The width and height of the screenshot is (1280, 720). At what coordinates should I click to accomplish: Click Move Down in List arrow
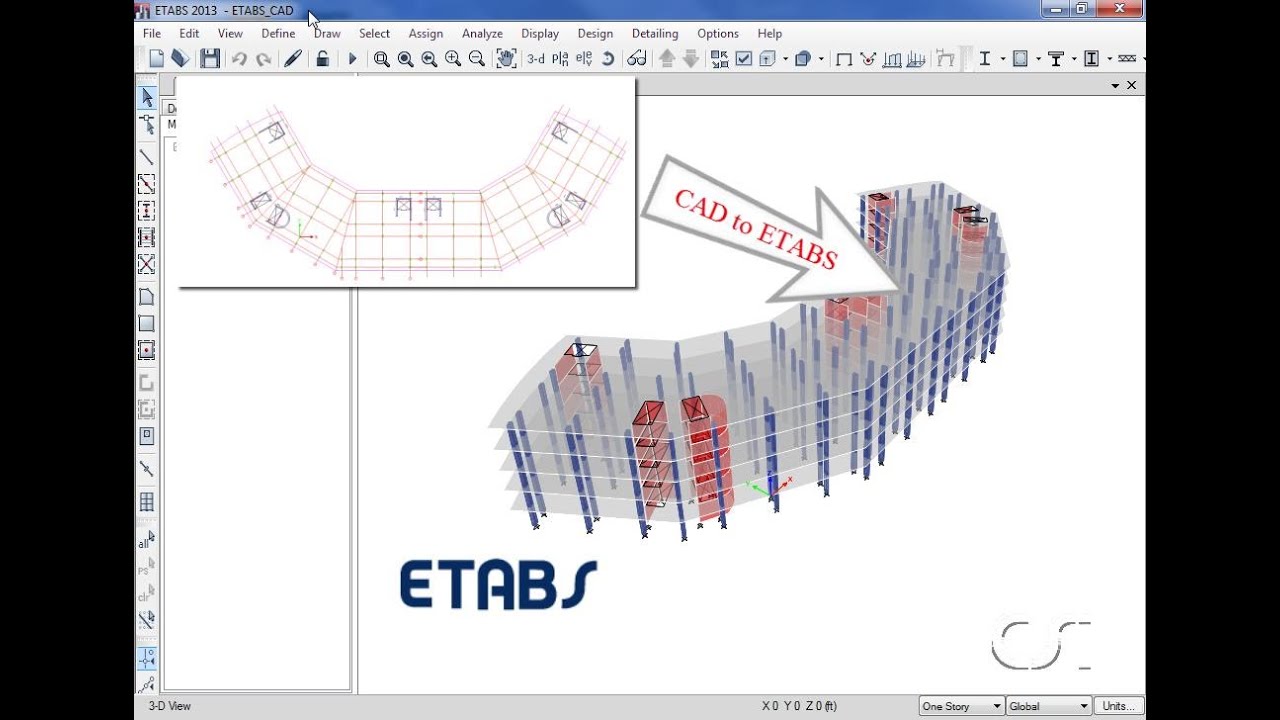point(691,59)
